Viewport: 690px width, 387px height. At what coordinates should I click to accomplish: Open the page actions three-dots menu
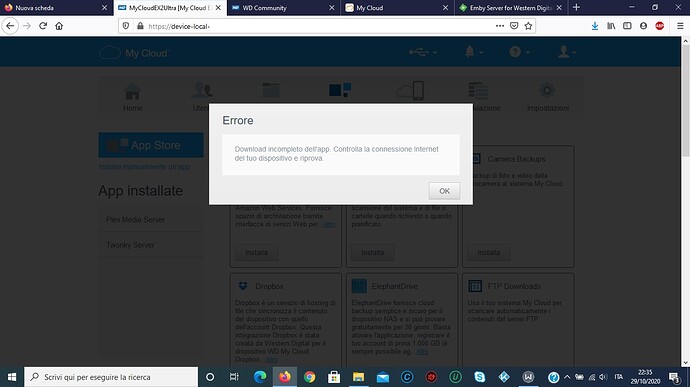pos(499,26)
